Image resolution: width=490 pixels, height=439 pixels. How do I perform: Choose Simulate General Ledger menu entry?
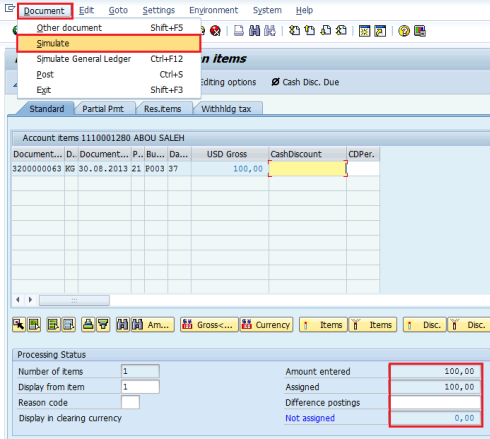[109, 59]
